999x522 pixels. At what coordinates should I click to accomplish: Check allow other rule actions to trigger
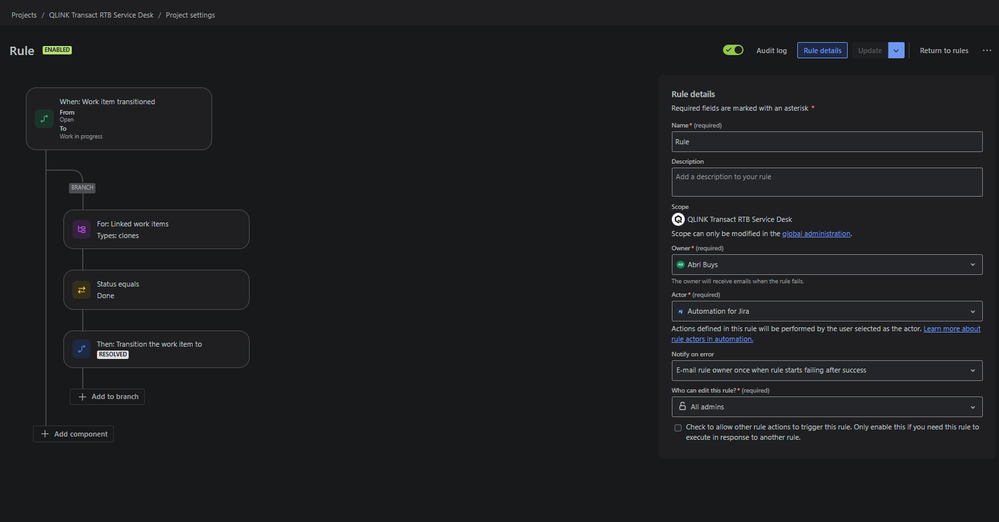pyautogui.click(x=678, y=428)
